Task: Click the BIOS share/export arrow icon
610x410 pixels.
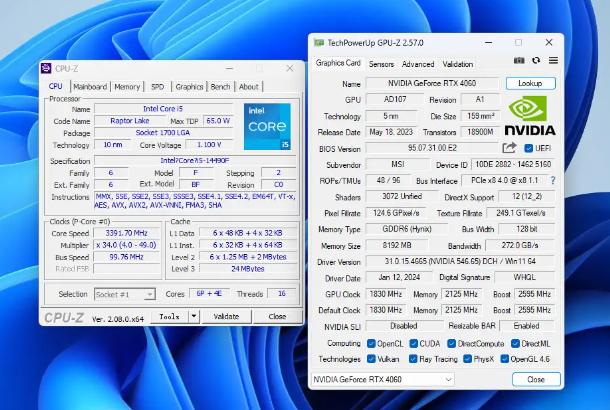Action: pos(509,148)
